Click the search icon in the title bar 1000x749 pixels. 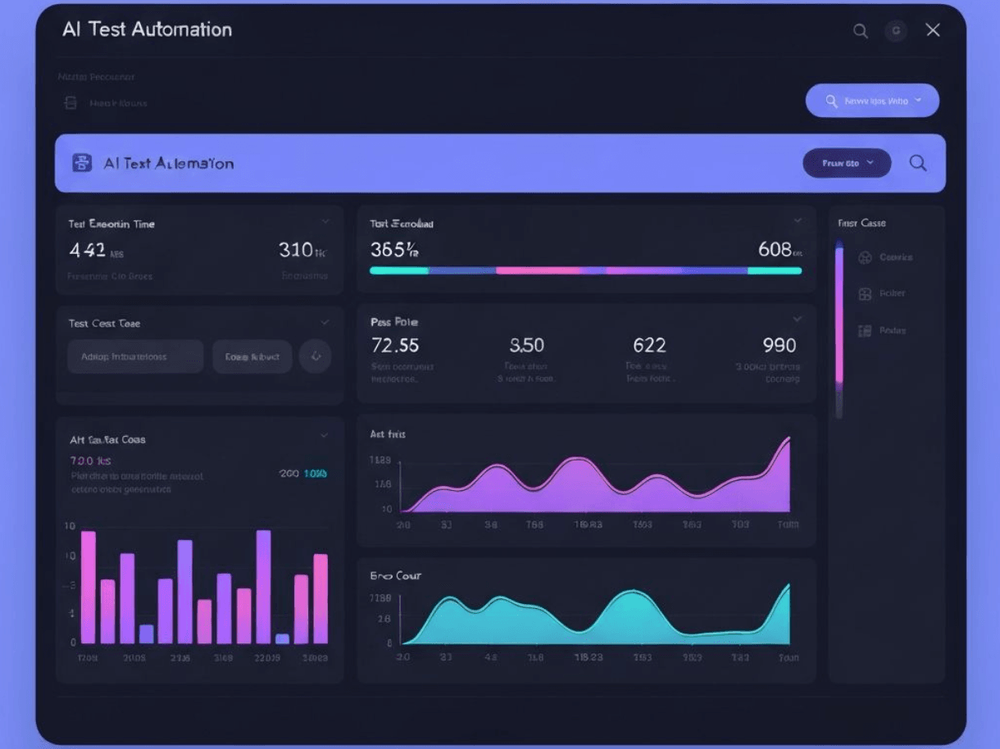pyautogui.click(x=860, y=31)
